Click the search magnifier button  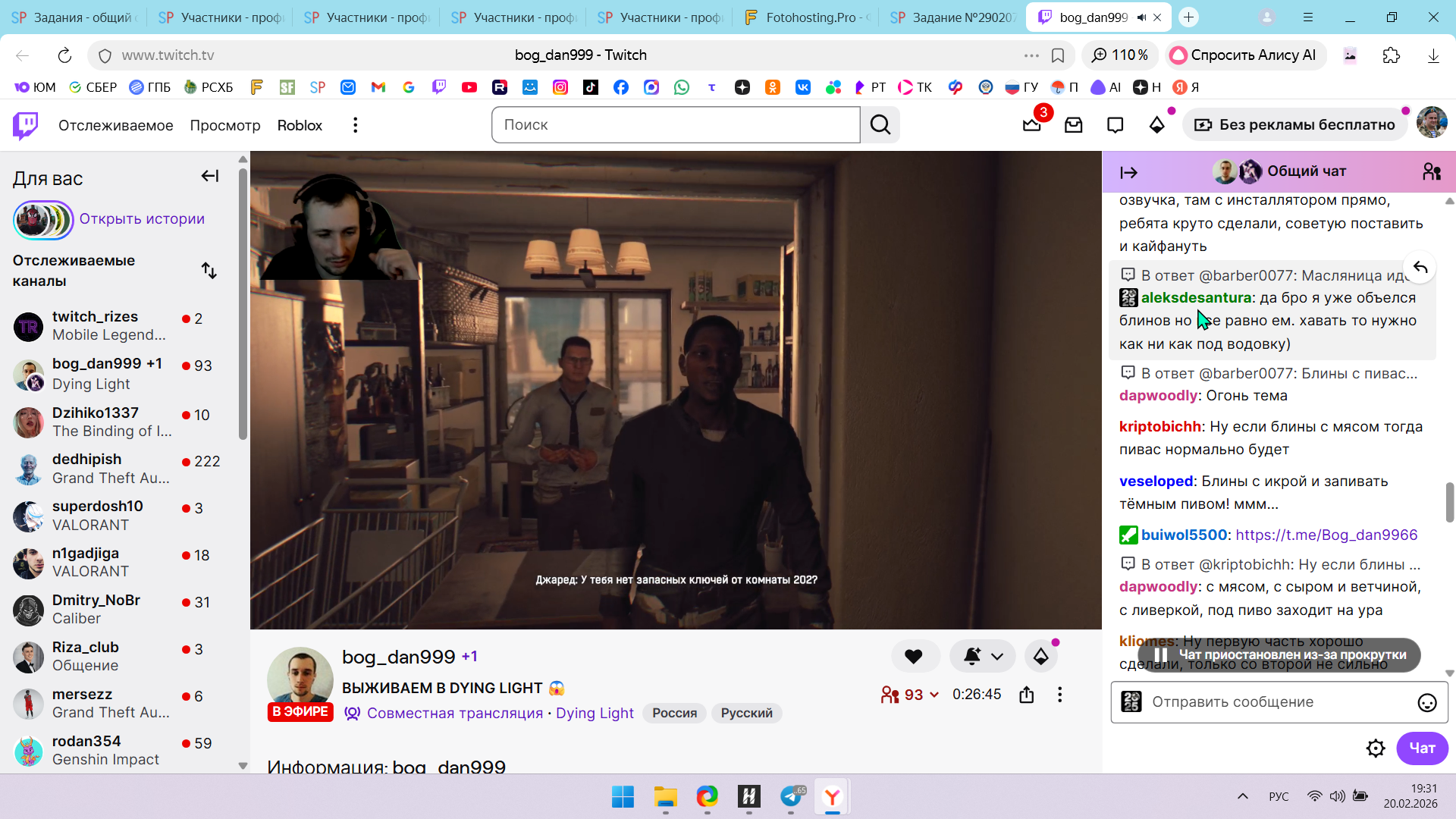click(880, 125)
